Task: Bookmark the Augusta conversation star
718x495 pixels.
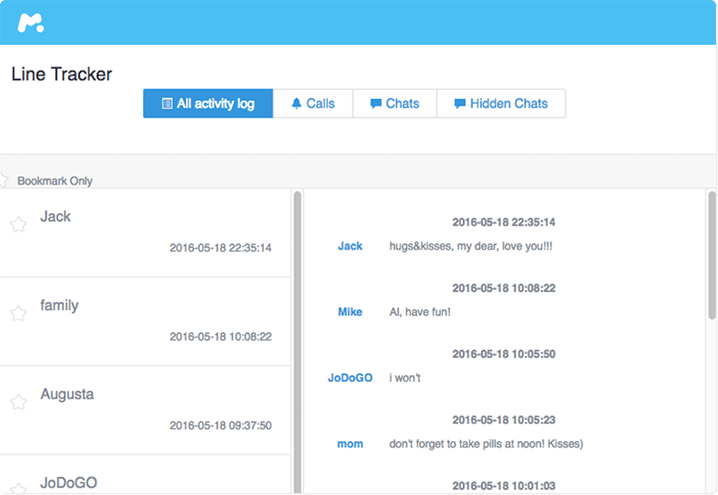Action: click(x=18, y=402)
